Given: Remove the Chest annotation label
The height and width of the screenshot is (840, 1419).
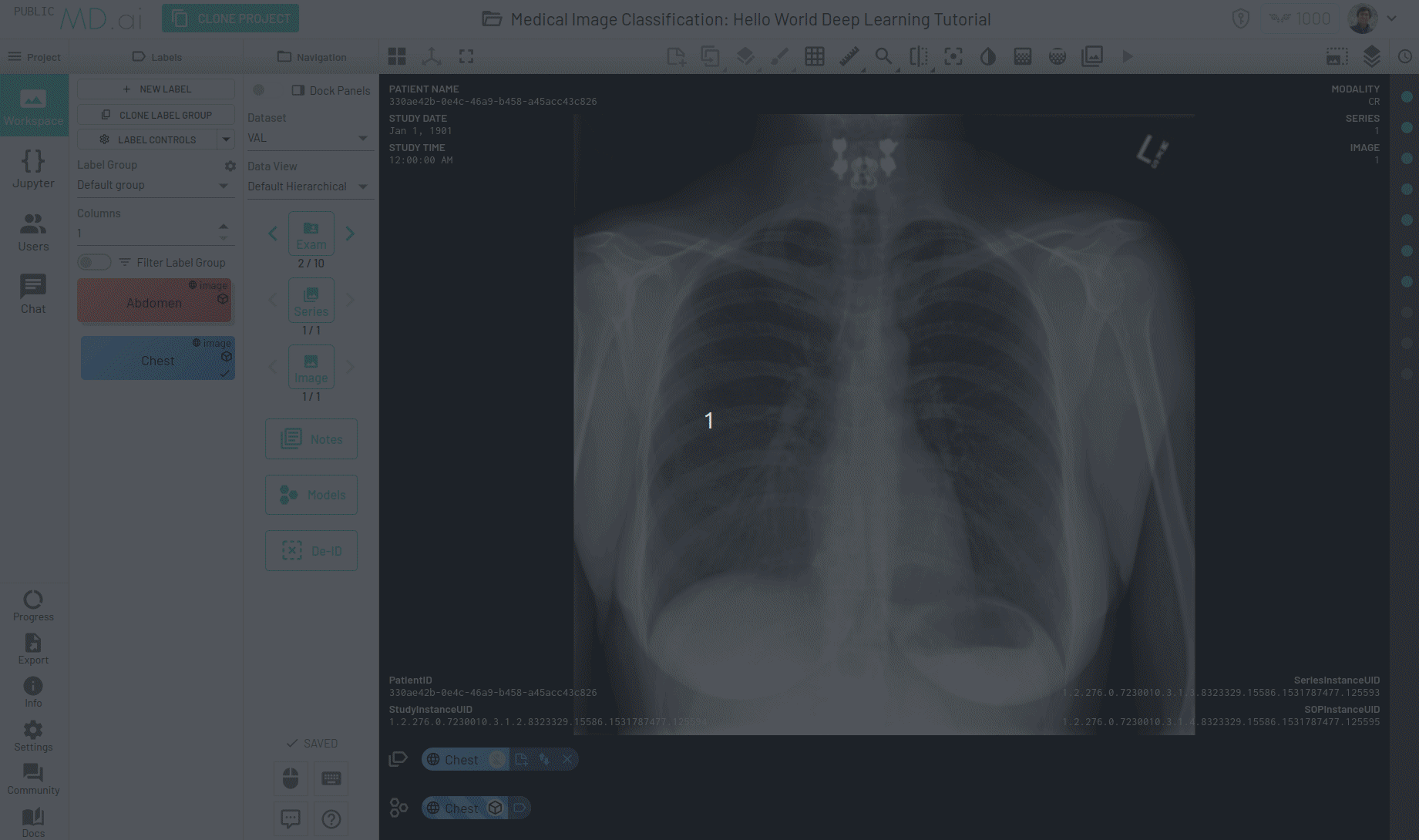Looking at the screenshot, I should click(x=567, y=759).
